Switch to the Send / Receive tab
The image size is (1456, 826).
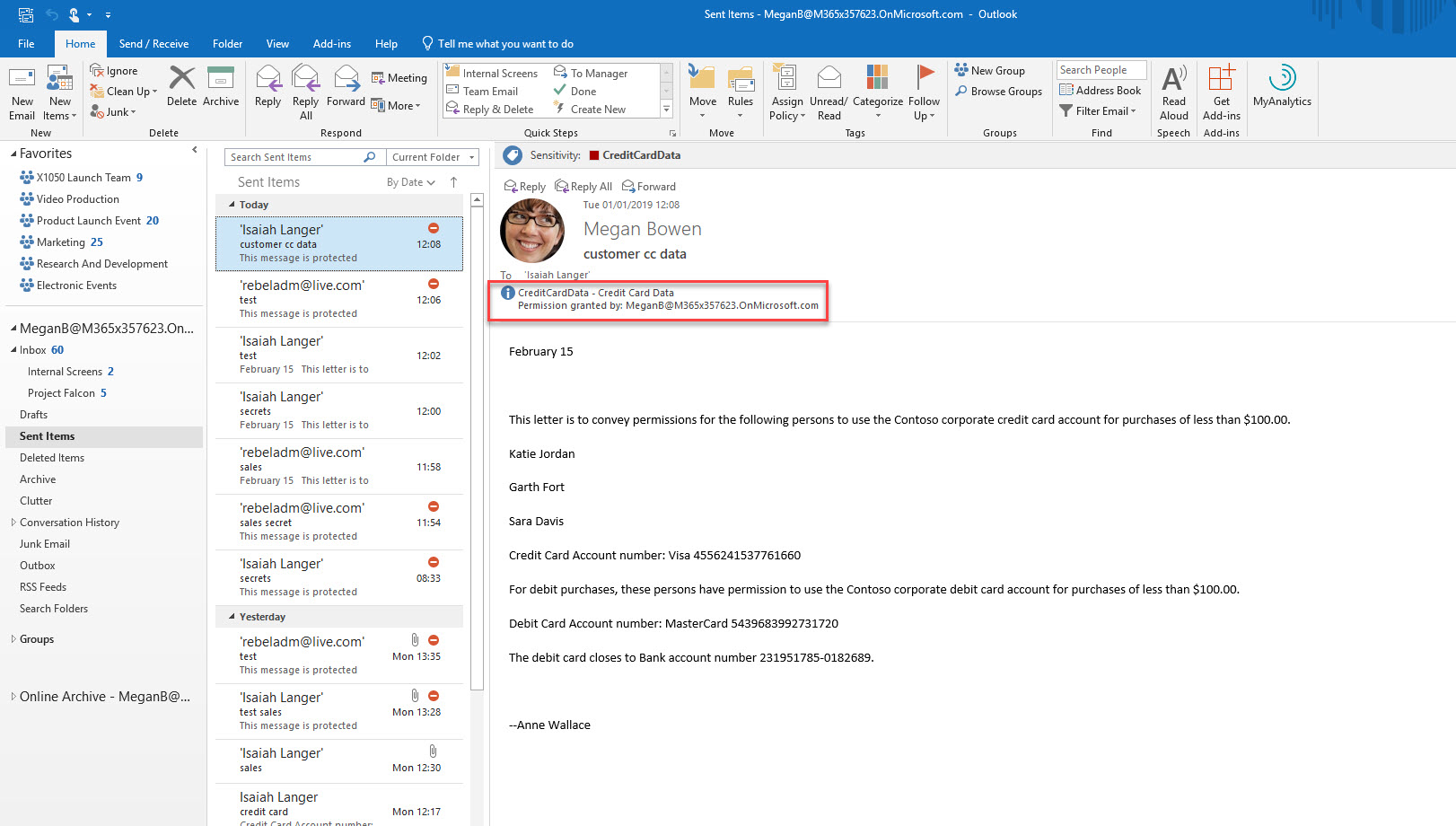[153, 44]
